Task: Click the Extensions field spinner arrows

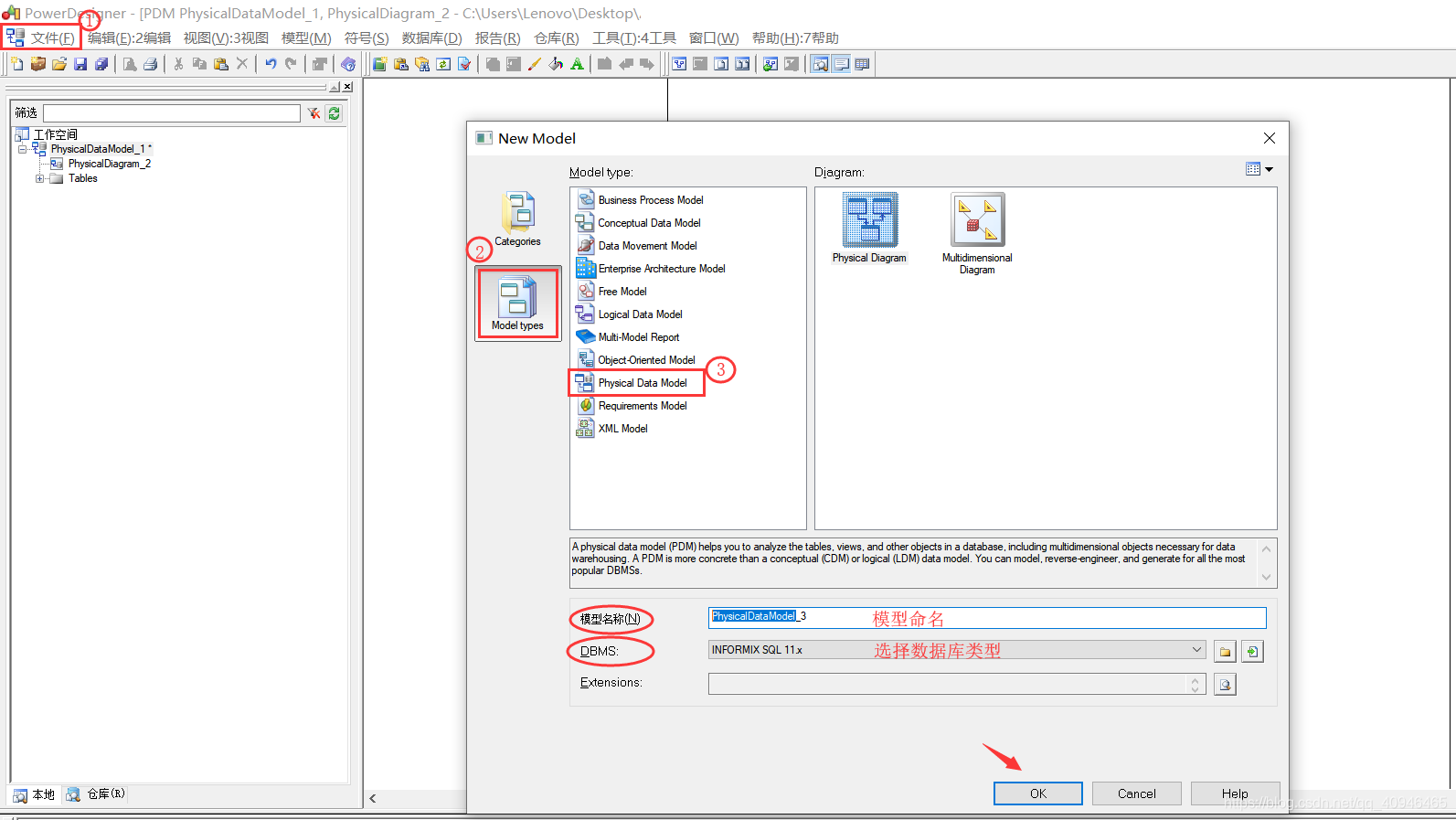Action: tap(1195, 684)
